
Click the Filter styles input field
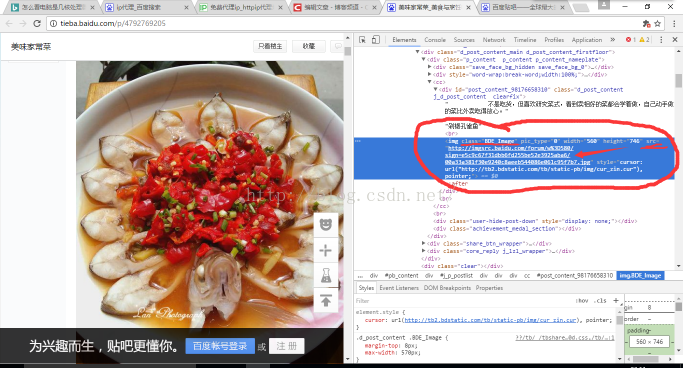pos(463,300)
